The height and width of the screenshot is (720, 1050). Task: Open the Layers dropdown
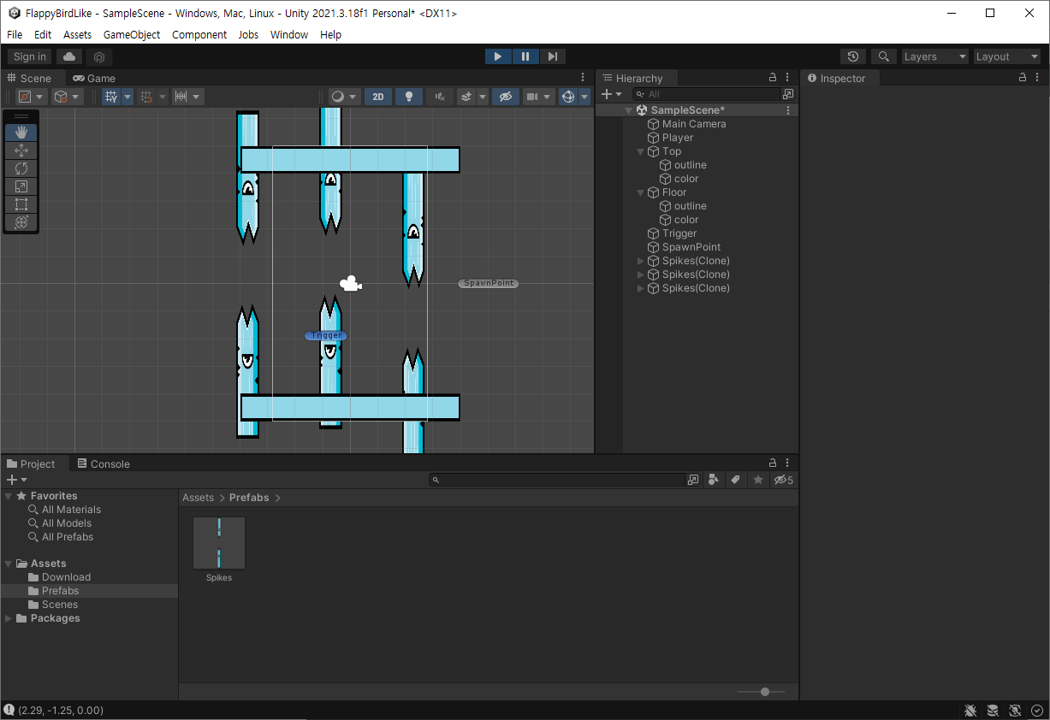point(935,56)
